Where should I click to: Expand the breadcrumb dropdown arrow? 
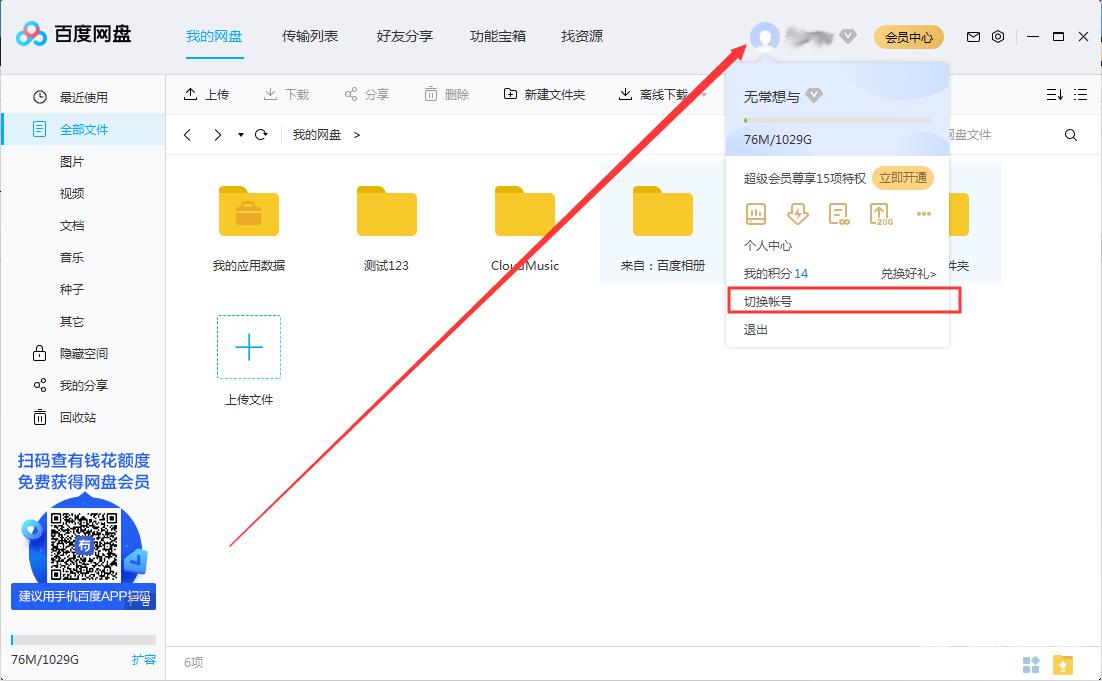240,134
